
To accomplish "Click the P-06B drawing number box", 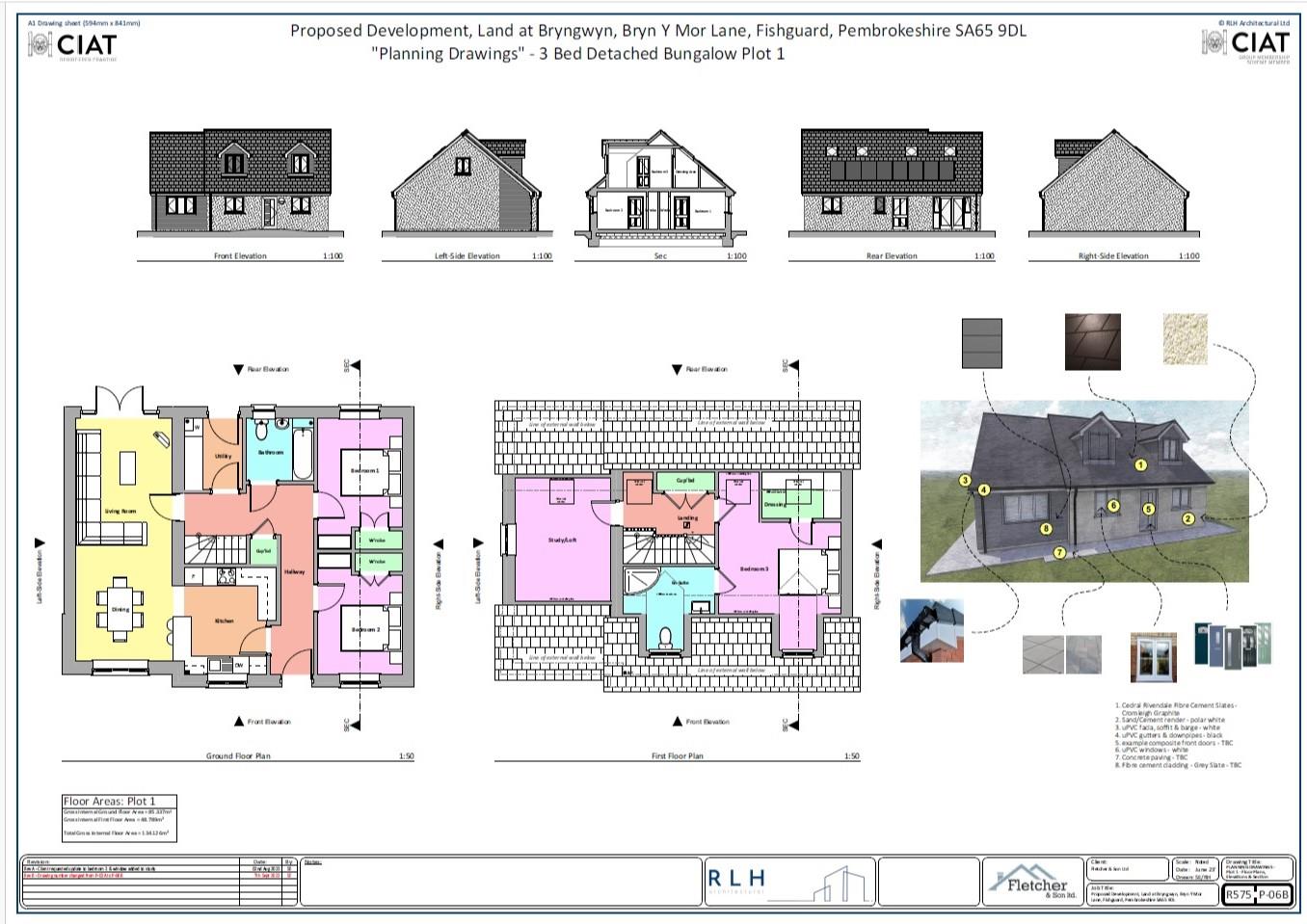I will pyautogui.click(x=1272, y=894).
